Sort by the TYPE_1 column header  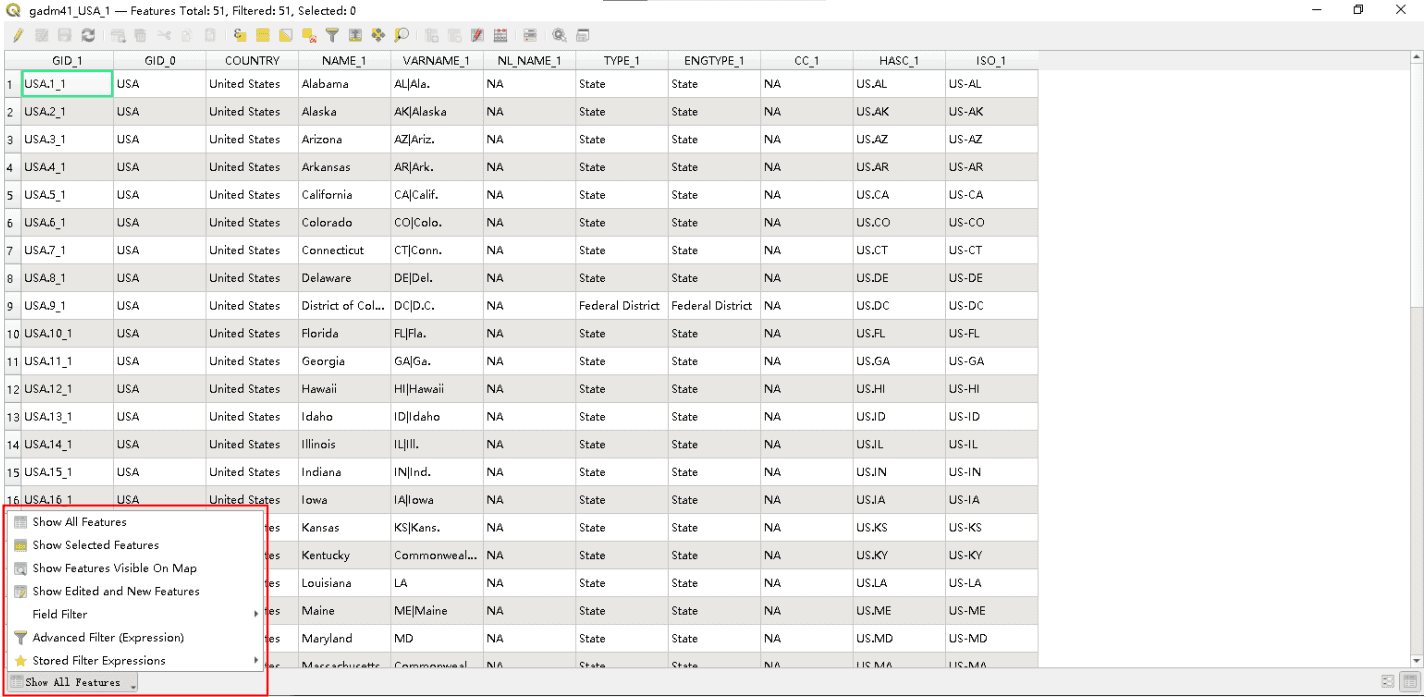pos(621,61)
